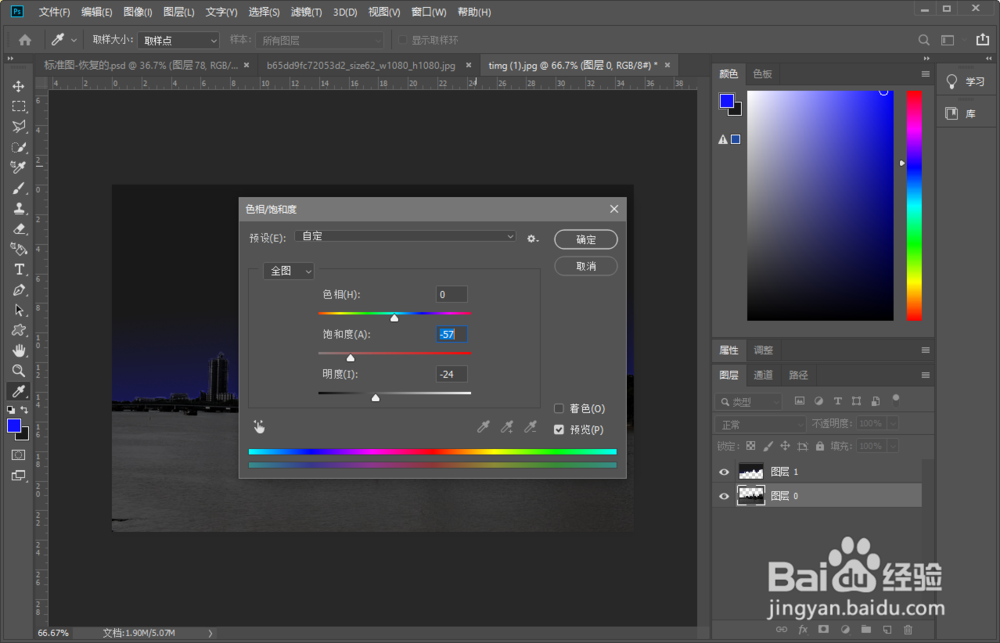
Task: Click the add layer style fx icon
Action: point(802,630)
